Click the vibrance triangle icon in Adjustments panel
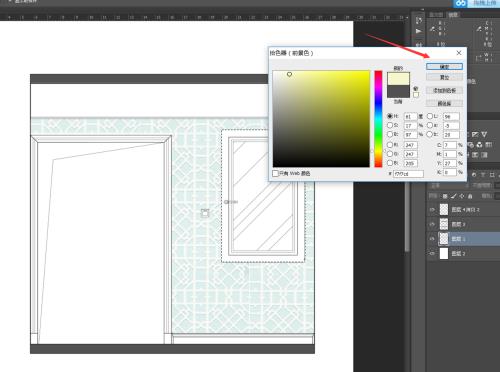Screen dimensions: 500x372 tap(484, 134)
